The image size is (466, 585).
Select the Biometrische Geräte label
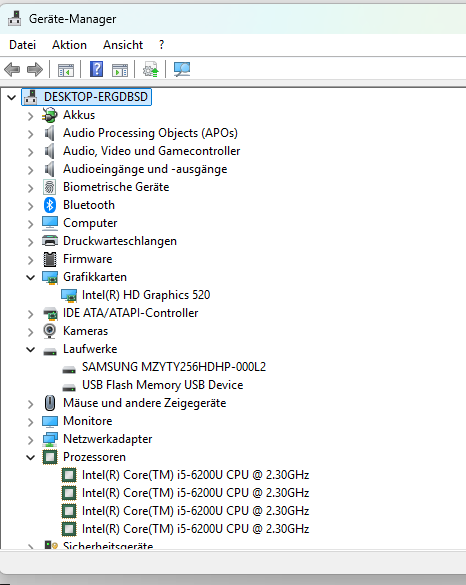click(116, 187)
